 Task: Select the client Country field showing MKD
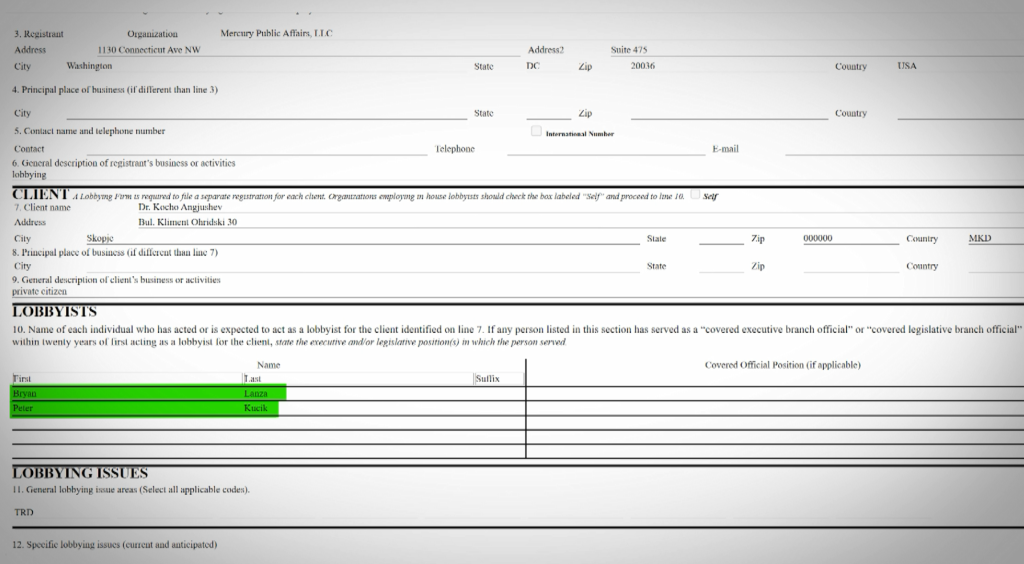980,239
